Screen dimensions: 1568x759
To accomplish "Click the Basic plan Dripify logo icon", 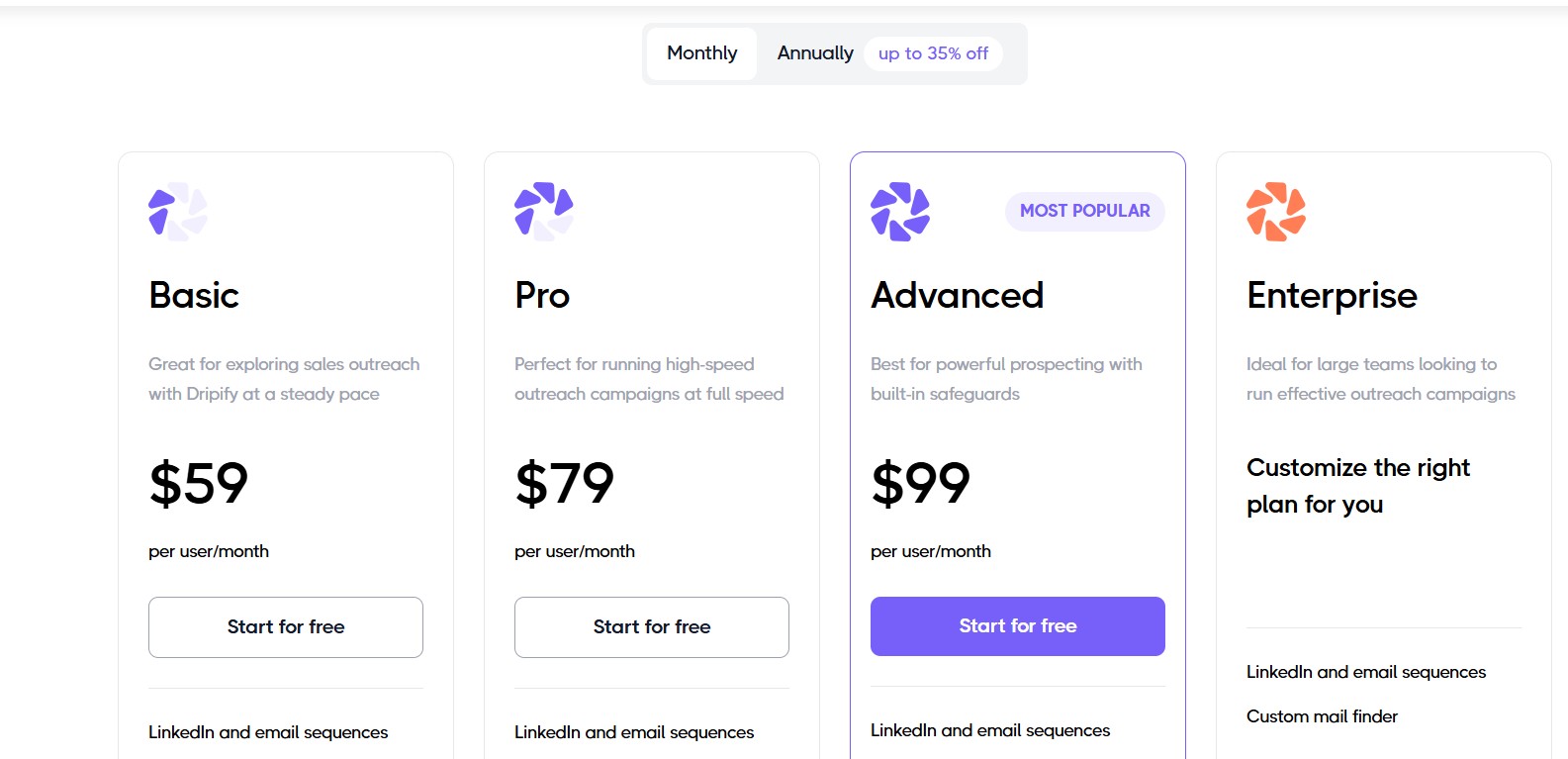I will point(176,211).
